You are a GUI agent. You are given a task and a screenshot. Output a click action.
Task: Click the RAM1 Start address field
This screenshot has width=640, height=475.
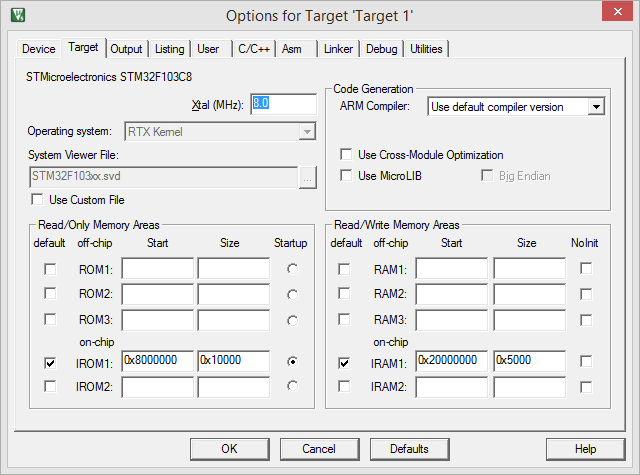pos(452,268)
